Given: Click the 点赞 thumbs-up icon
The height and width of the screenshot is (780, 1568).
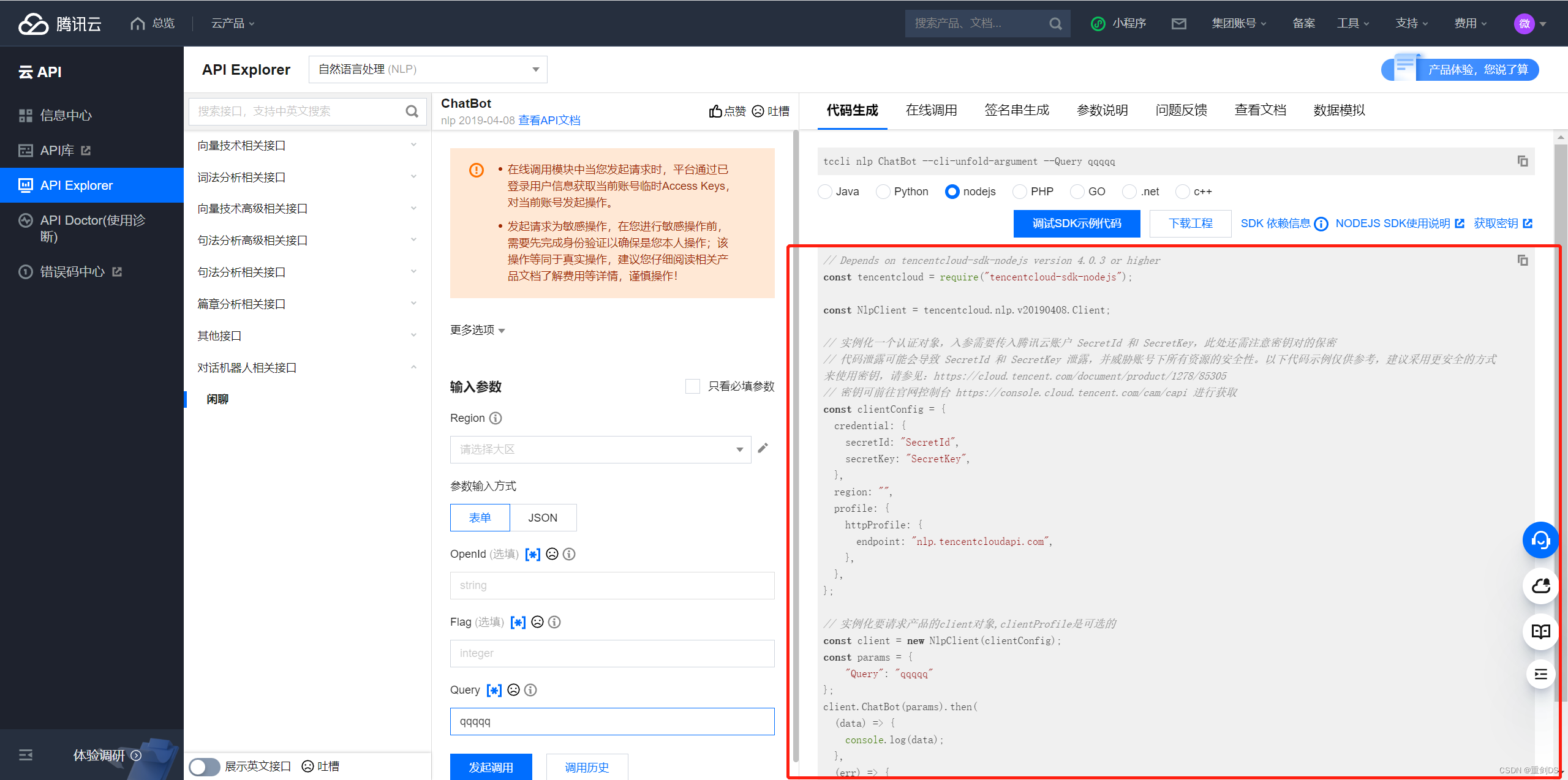Looking at the screenshot, I should [715, 111].
